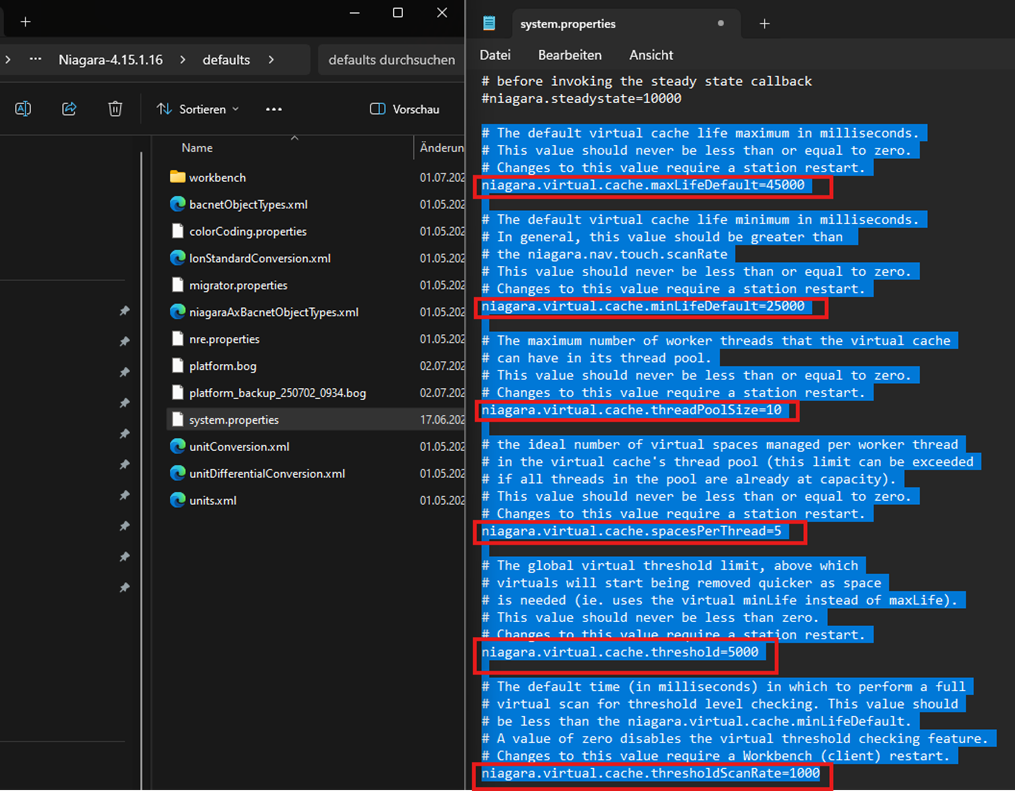Click file icon of colorCoding.properties
This screenshot has height=791, width=1015.
point(177,231)
